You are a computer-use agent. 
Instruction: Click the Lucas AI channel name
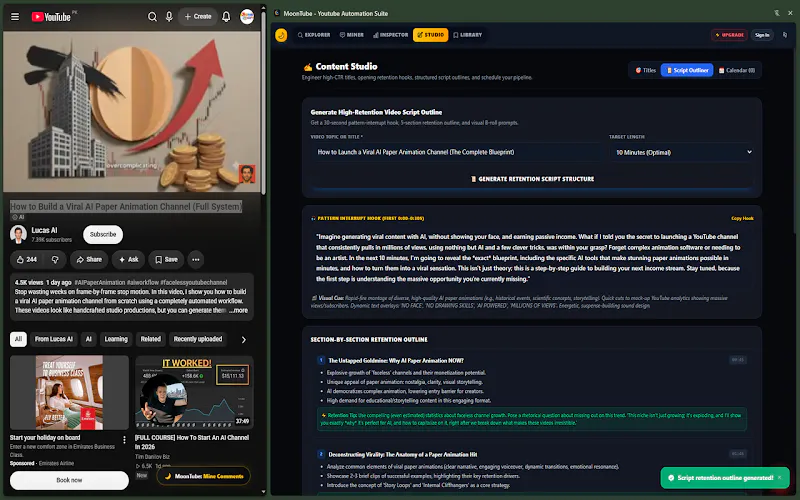[44, 230]
